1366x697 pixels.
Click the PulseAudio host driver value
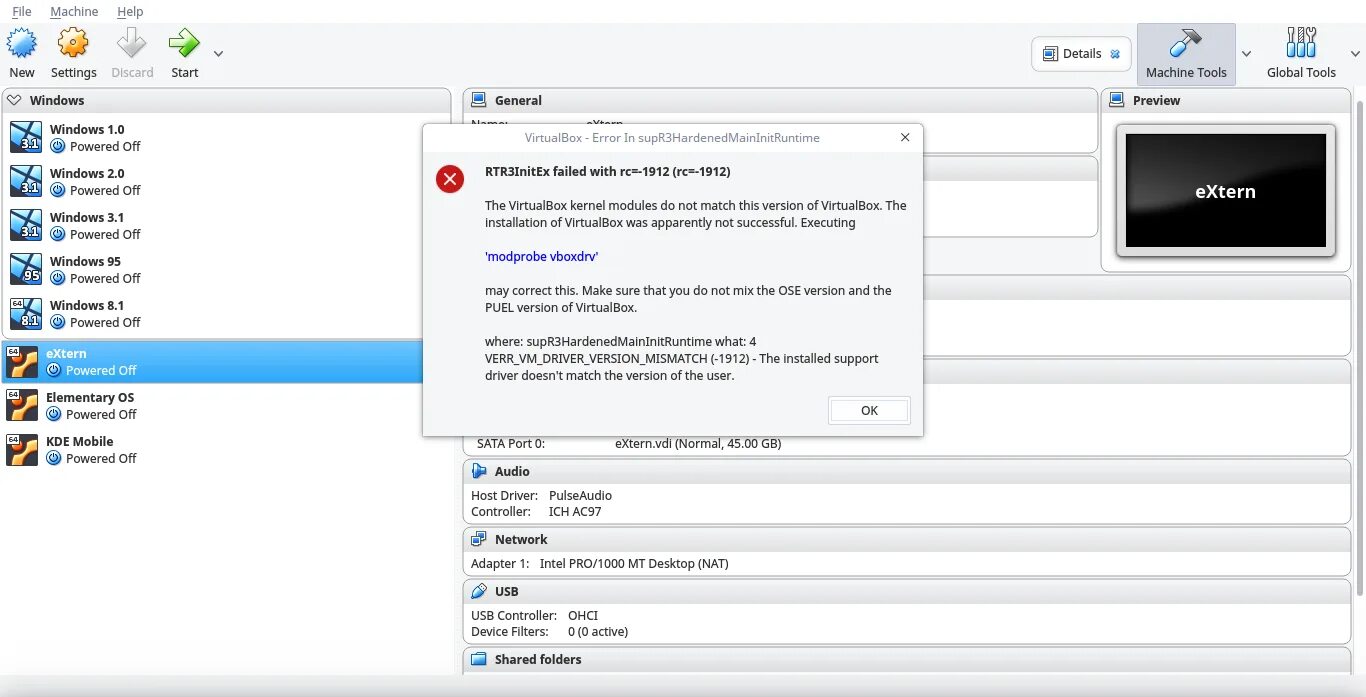click(x=580, y=495)
